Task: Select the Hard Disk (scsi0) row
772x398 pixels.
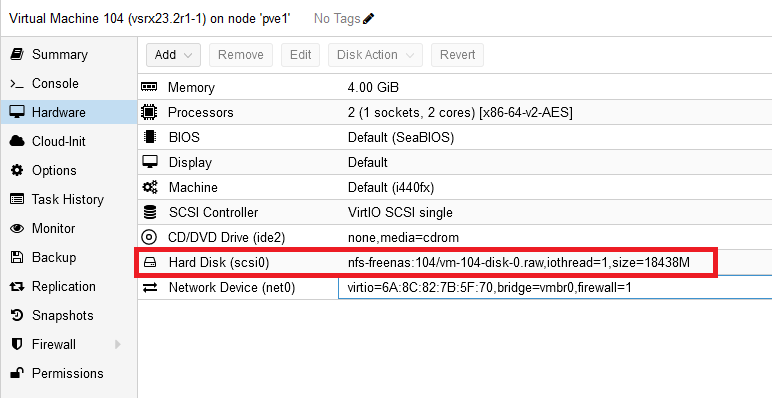Action: coord(455,263)
